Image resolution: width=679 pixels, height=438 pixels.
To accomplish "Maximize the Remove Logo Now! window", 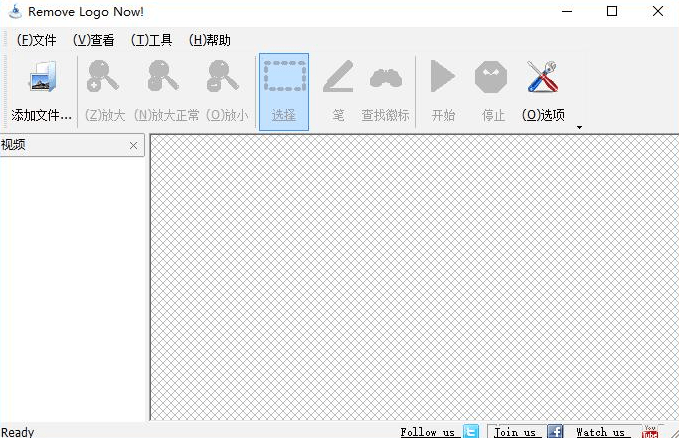I will coord(612,11).
